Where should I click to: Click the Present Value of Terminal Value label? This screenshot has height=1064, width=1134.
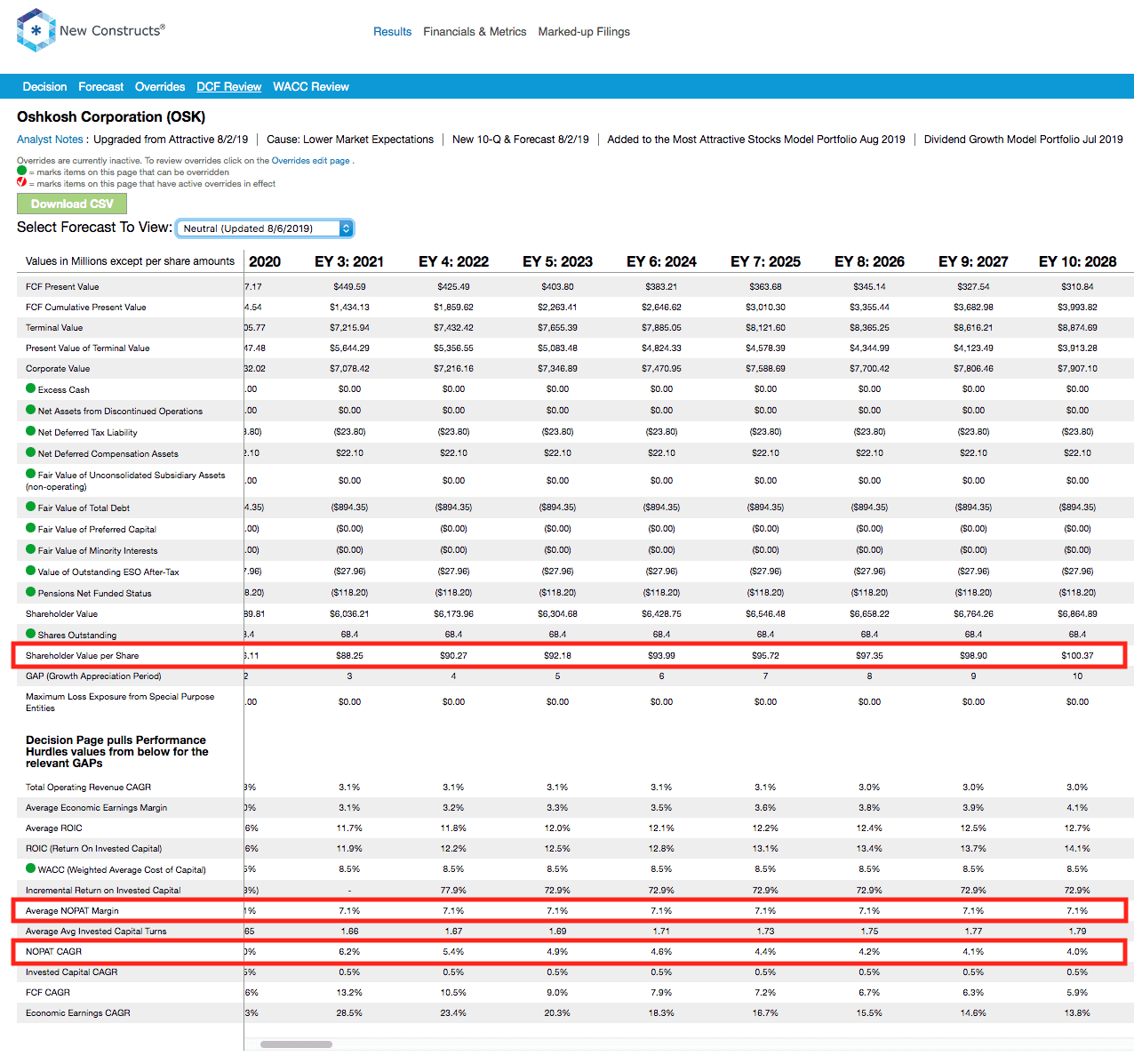click(87, 348)
